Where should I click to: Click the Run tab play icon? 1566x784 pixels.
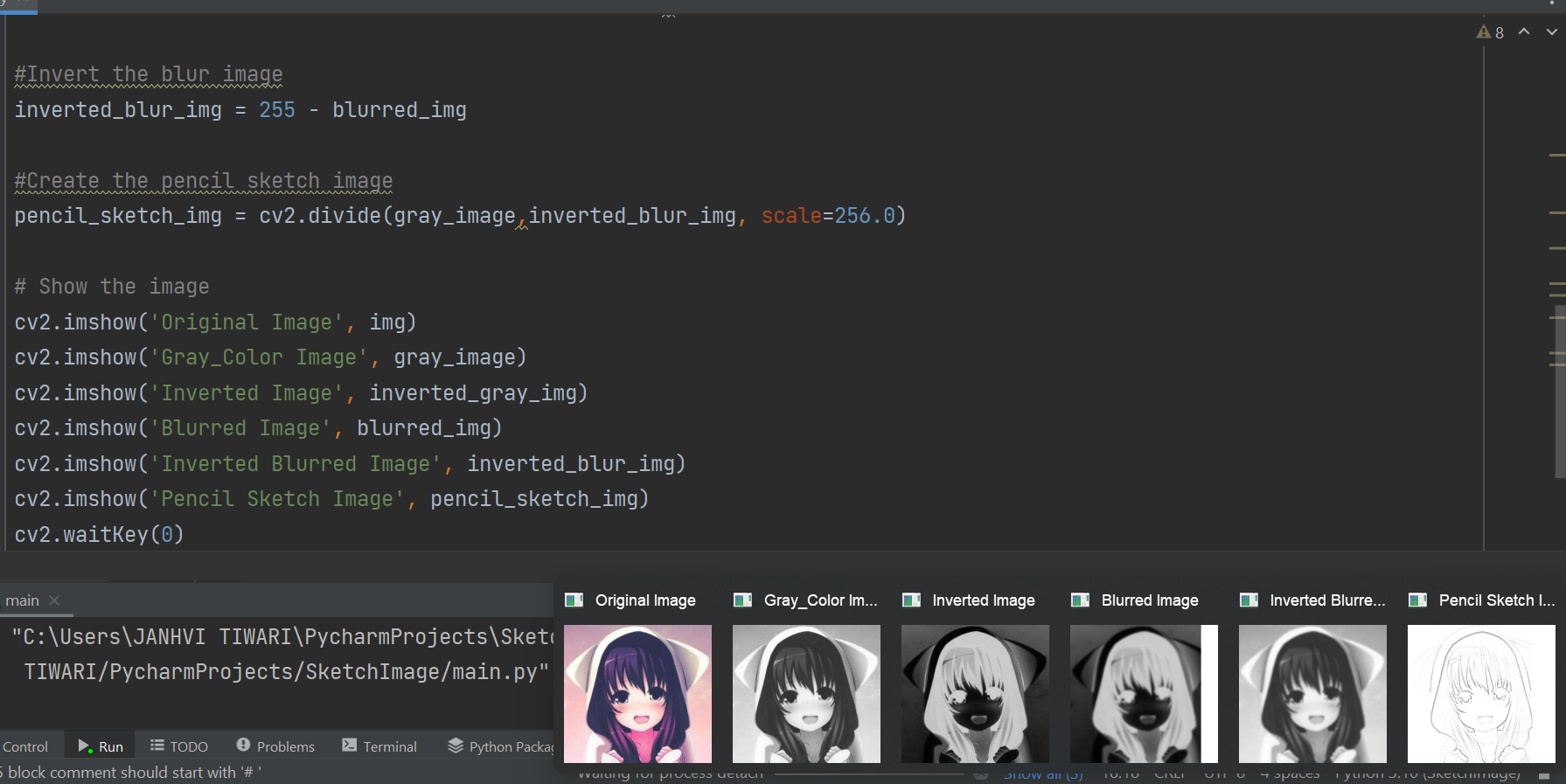click(85, 746)
